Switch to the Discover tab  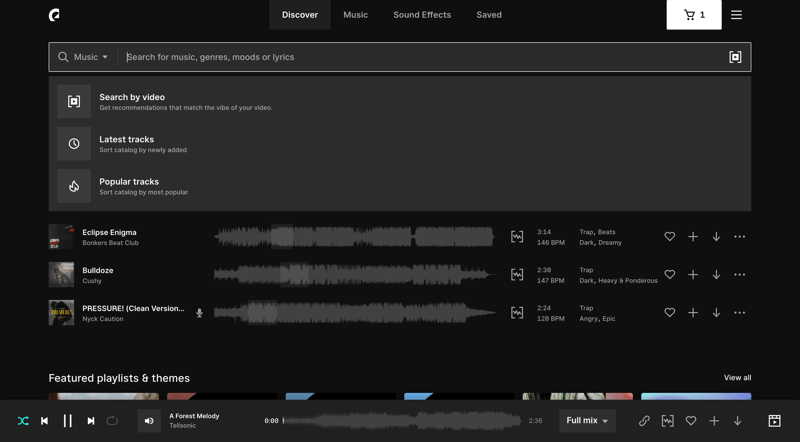299,15
